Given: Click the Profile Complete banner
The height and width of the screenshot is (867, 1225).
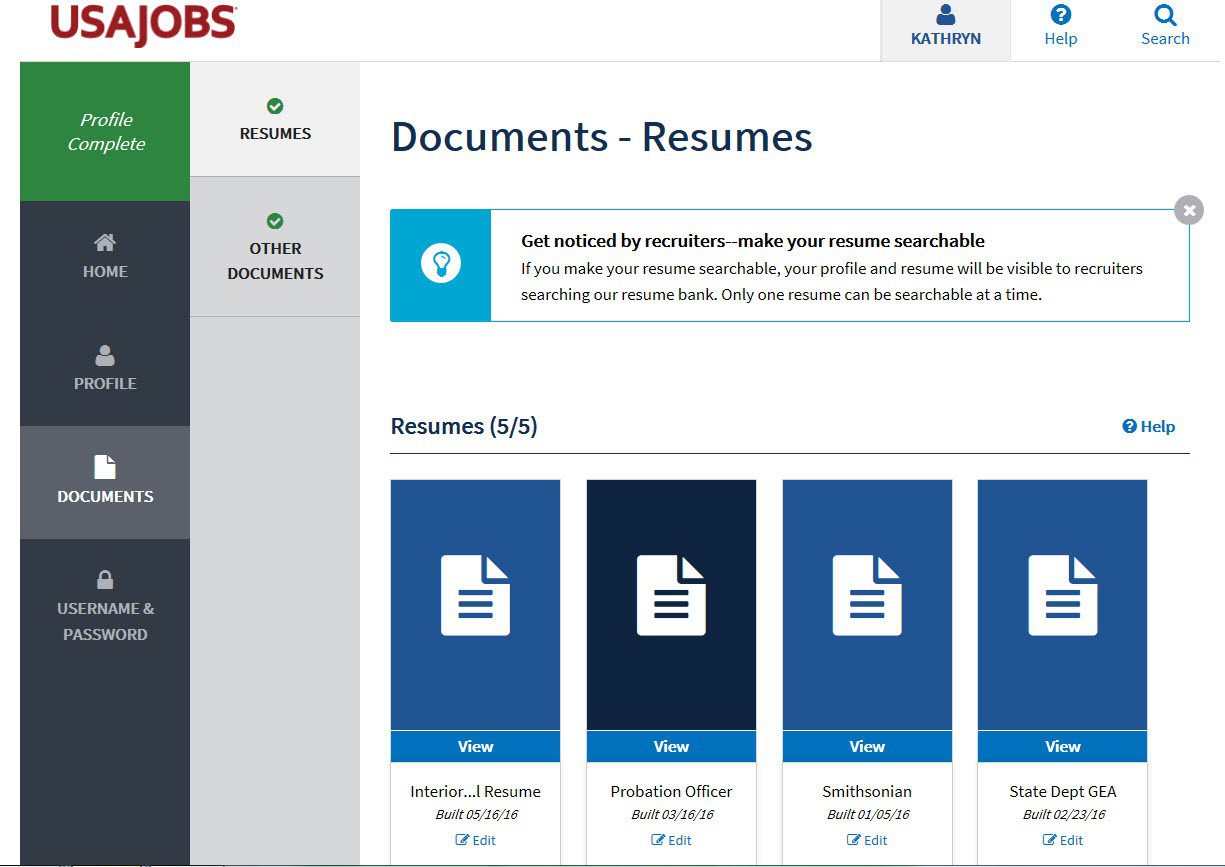Looking at the screenshot, I should pyautogui.click(x=105, y=131).
